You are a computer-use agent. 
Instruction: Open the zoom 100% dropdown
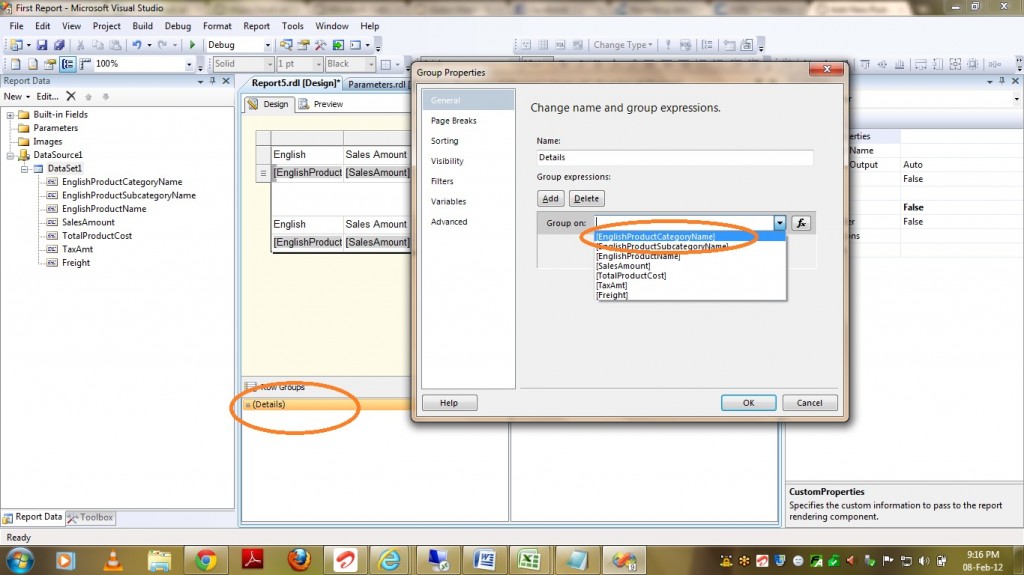coord(189,64)
